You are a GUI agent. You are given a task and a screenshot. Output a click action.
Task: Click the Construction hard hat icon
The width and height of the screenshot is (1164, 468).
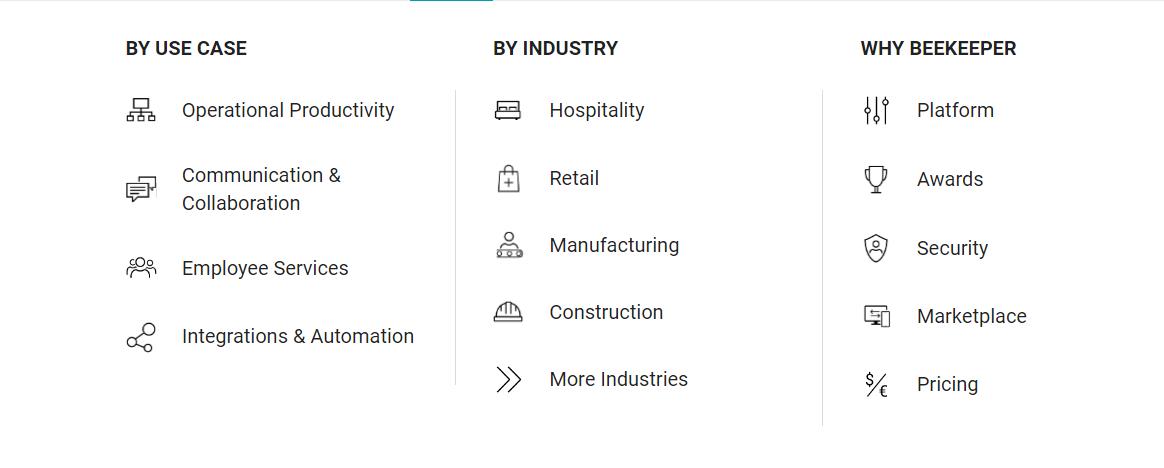click(x=508, y=312)
